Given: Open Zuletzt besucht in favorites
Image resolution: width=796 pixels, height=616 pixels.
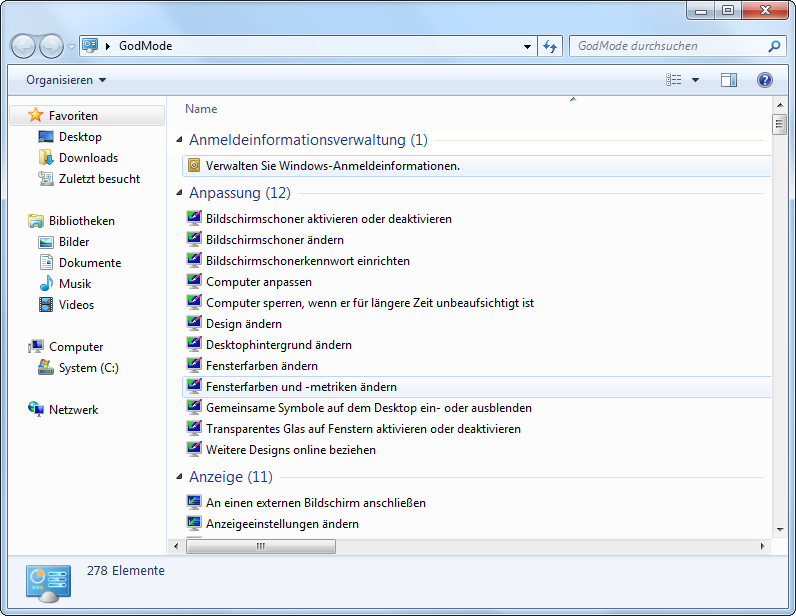Looking at the screenshot, I should pyautogui.click(x=100, y=179).
